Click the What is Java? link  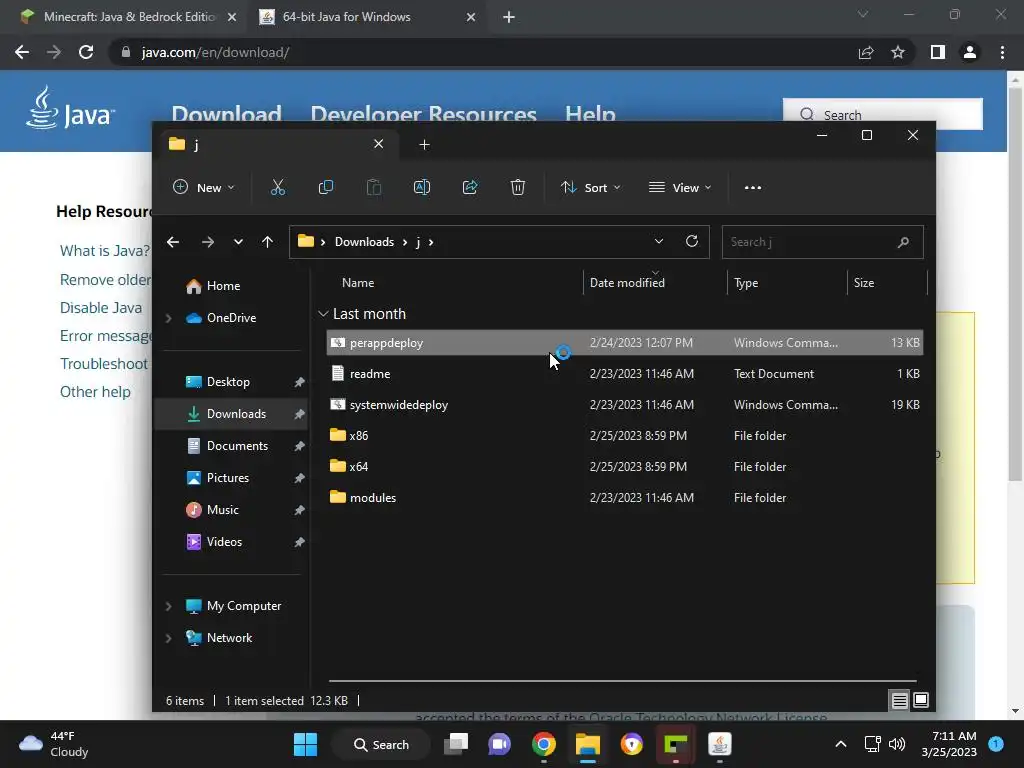[104, 251]
